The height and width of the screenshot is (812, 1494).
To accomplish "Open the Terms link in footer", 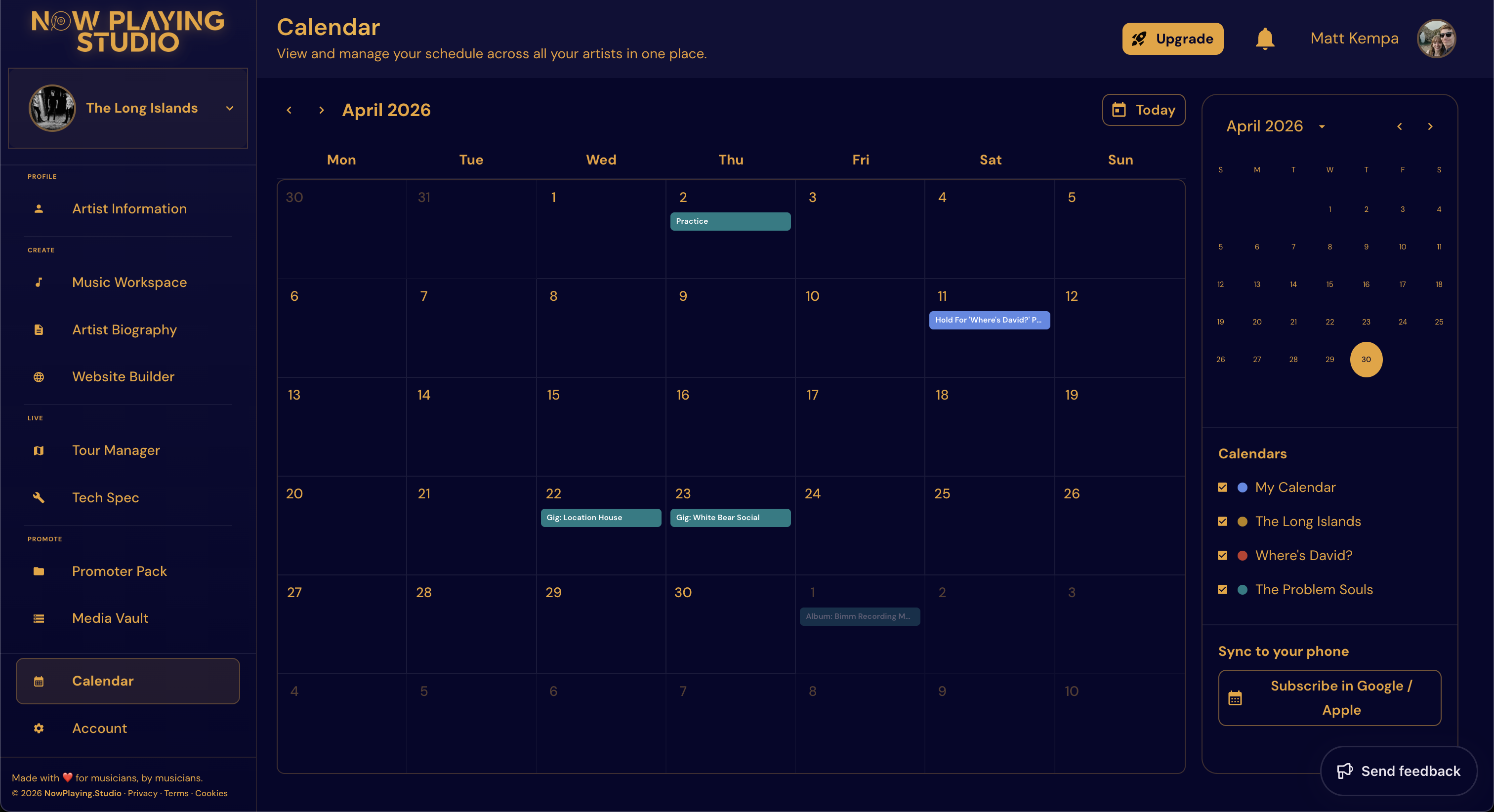I will pyautogui.click(x=176, y=793).
